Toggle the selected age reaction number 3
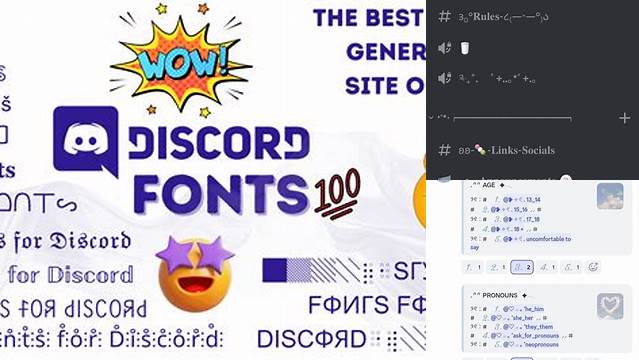The height and width of the screenshot is (360, 639). pos(522,267)
